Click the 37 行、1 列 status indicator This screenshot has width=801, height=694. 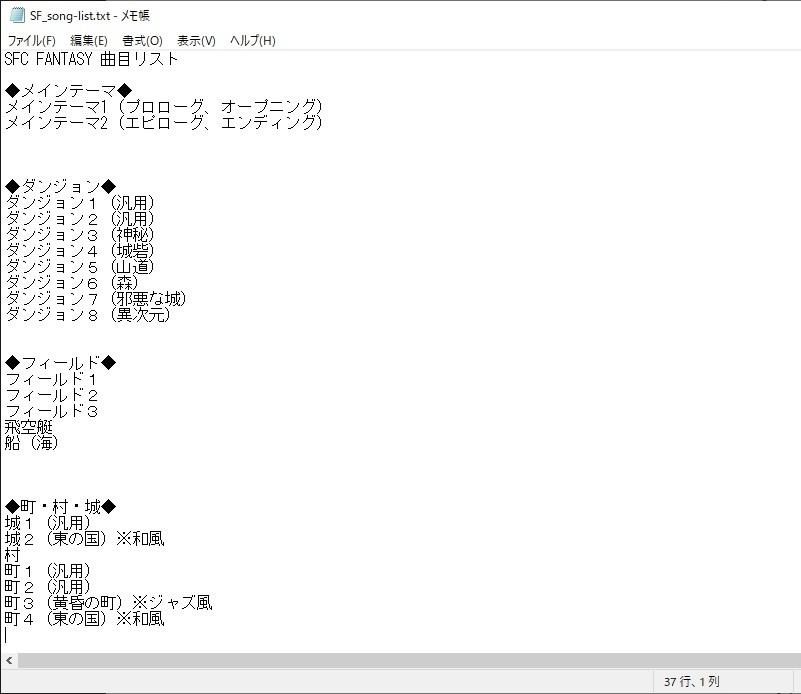pos(692,681)
